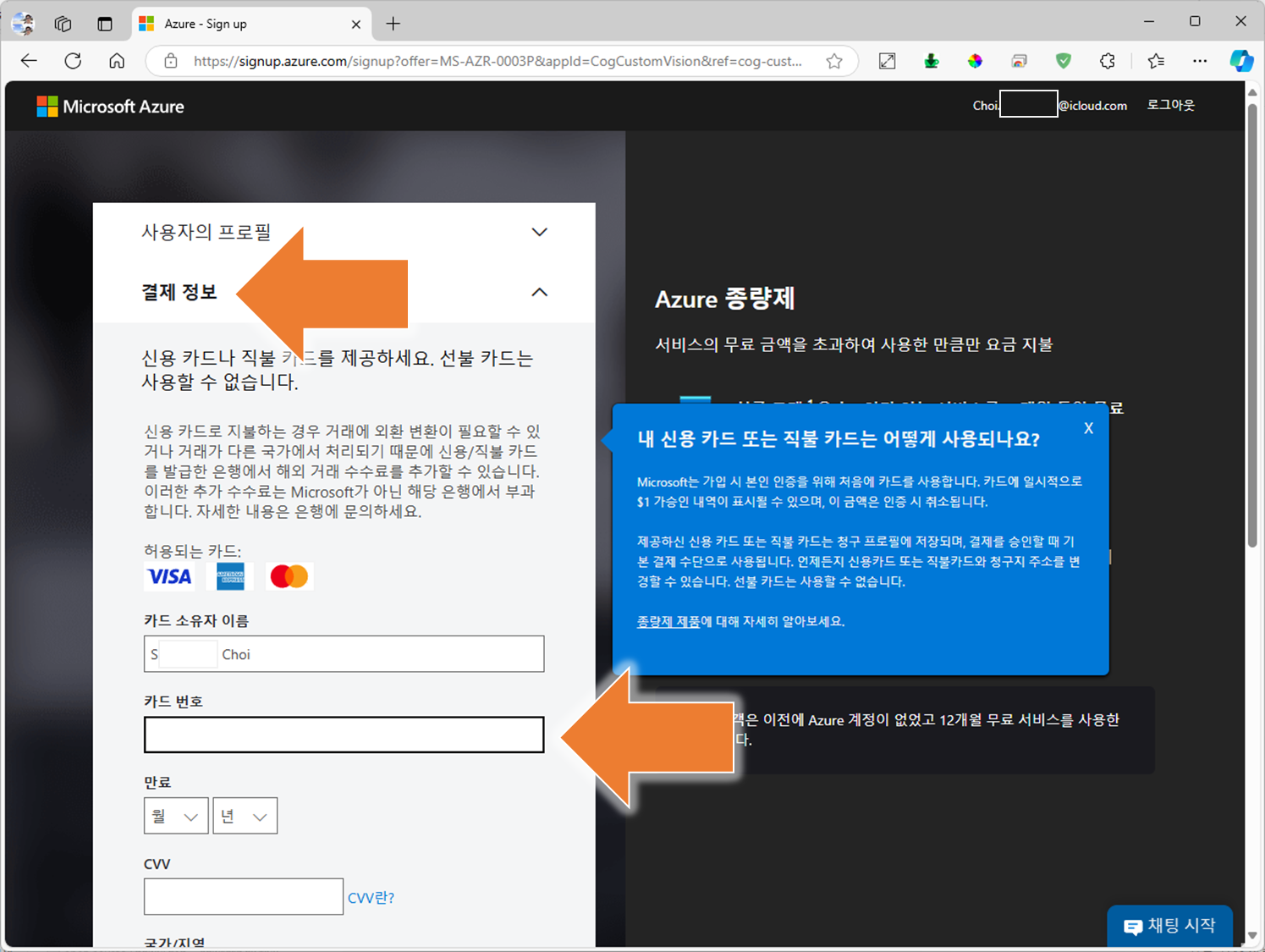Click the Mastercard logo
This screenshot has width=1265, height=952.
[x=289, y=576]
